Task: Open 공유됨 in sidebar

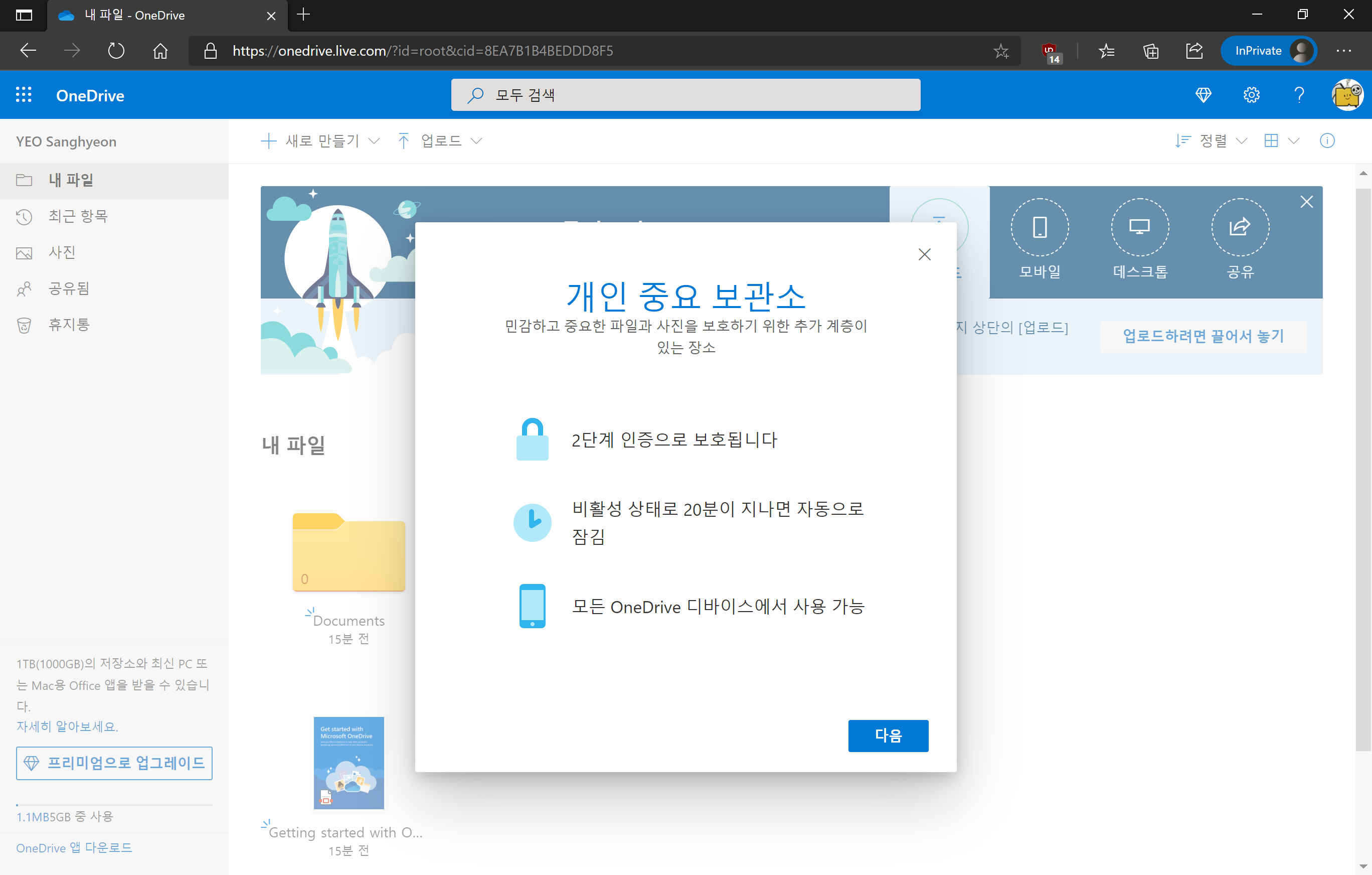Action: [114, 289]
